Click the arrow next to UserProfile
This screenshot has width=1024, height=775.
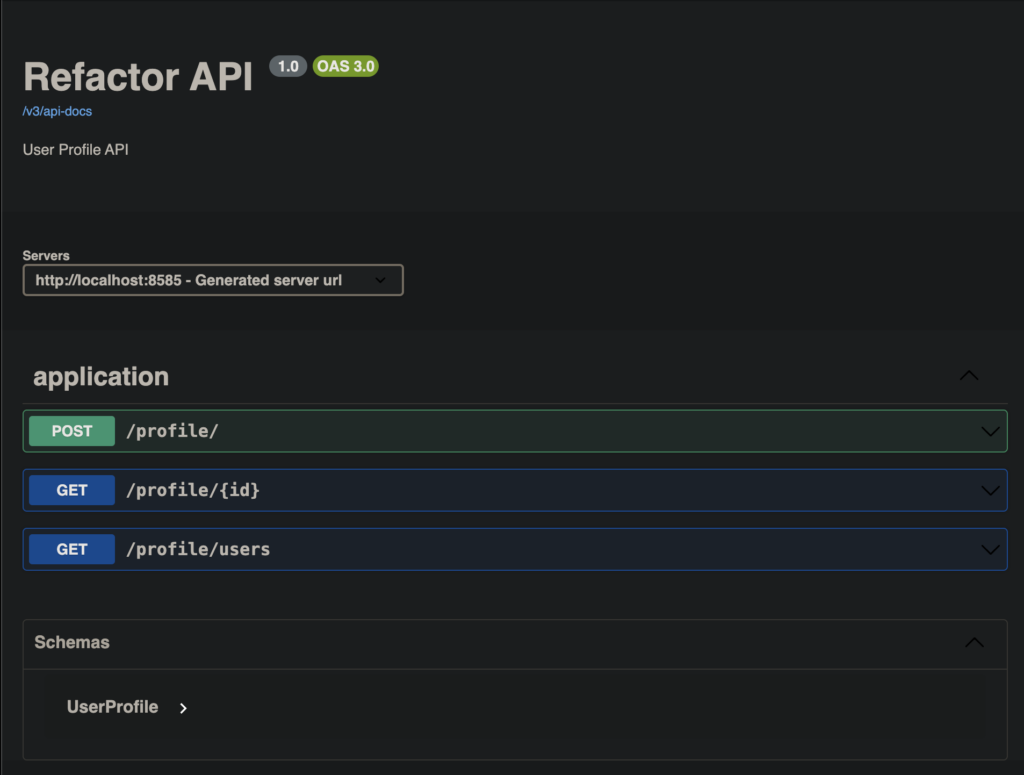183,707
